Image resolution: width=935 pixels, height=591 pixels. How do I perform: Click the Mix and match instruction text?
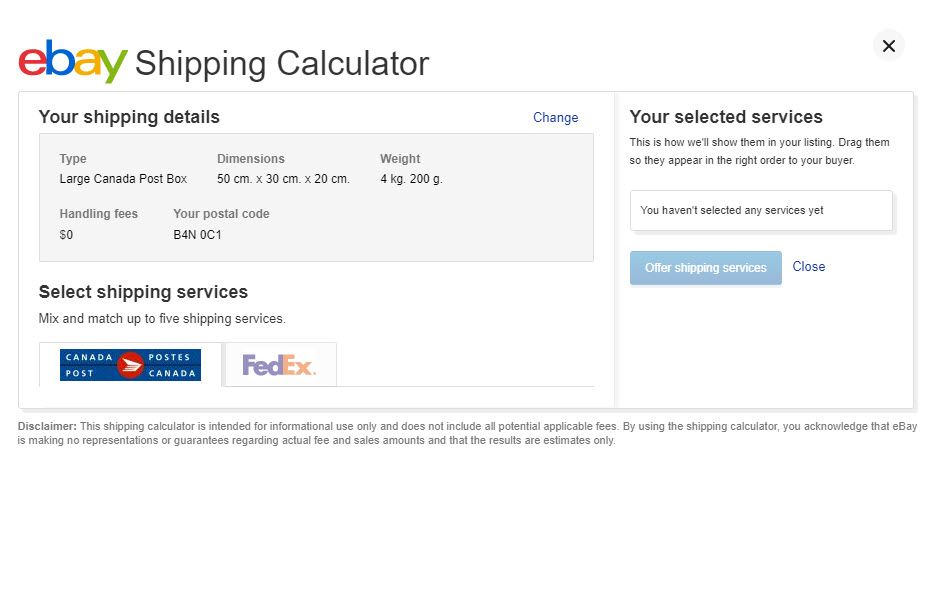tap(162, 319)
